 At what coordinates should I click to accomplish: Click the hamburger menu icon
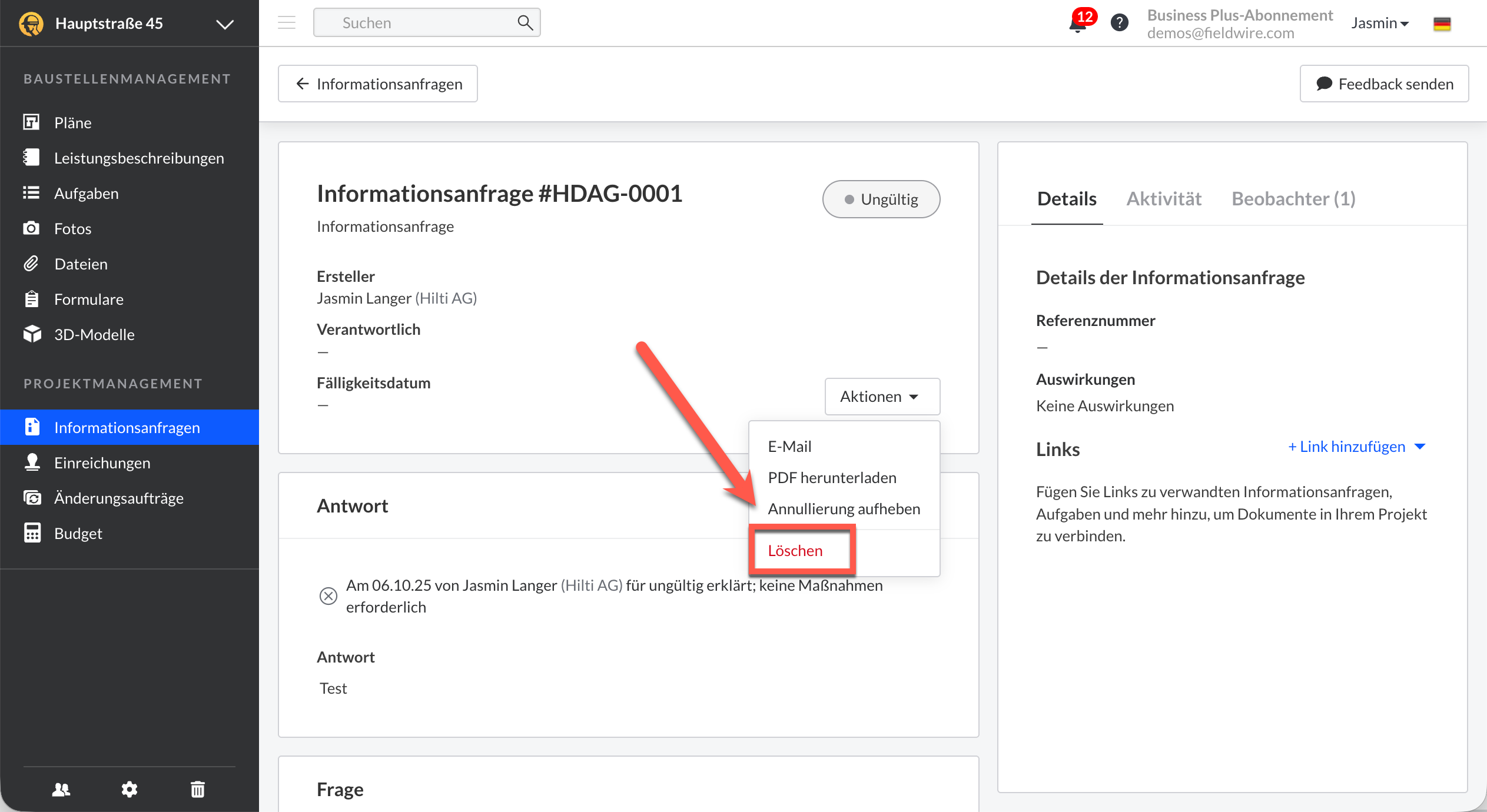coord(287,23)
